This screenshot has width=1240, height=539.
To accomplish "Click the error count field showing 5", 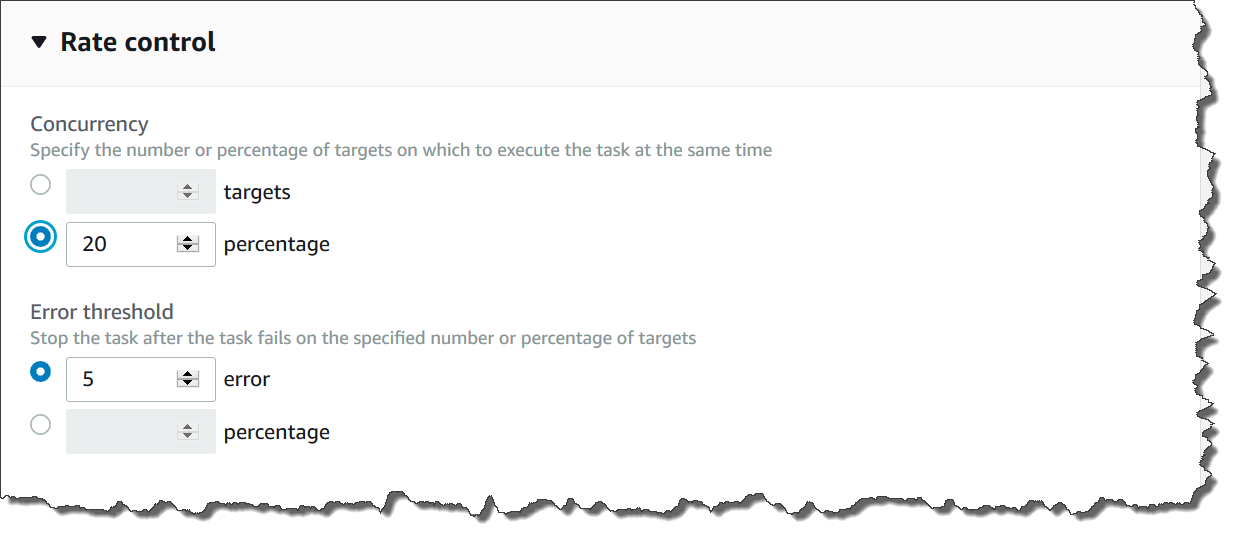I will click(120, 379).
